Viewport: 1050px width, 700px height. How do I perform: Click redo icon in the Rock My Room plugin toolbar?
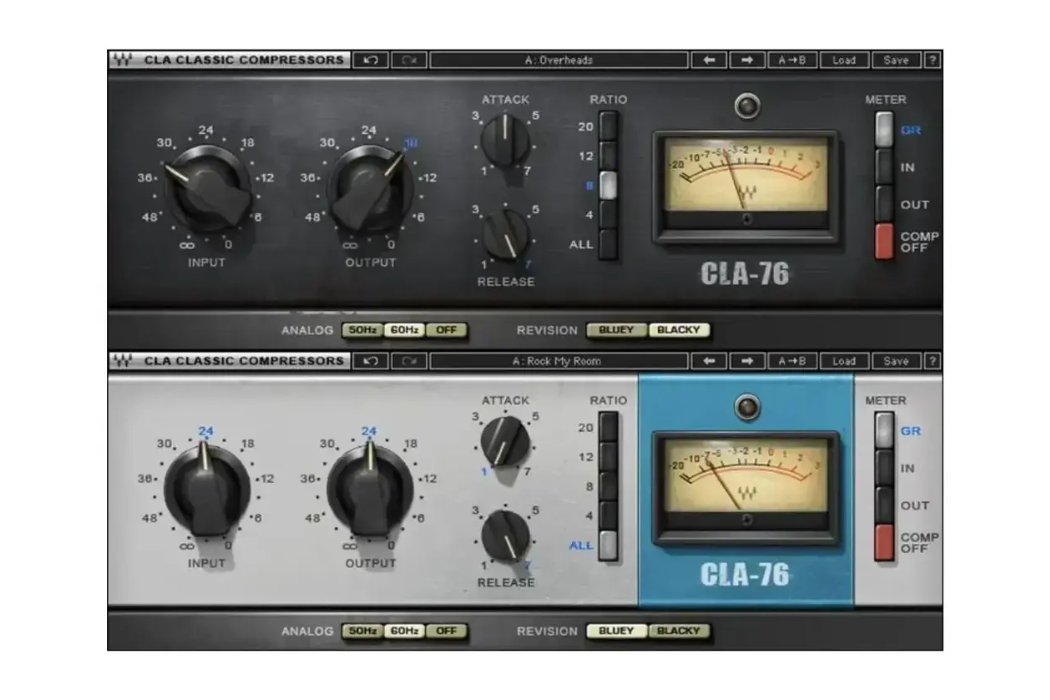408,361
